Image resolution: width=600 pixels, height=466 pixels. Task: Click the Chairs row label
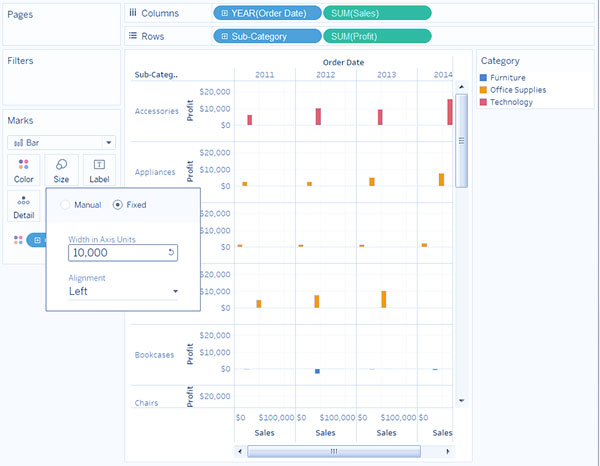pos(146,403)
